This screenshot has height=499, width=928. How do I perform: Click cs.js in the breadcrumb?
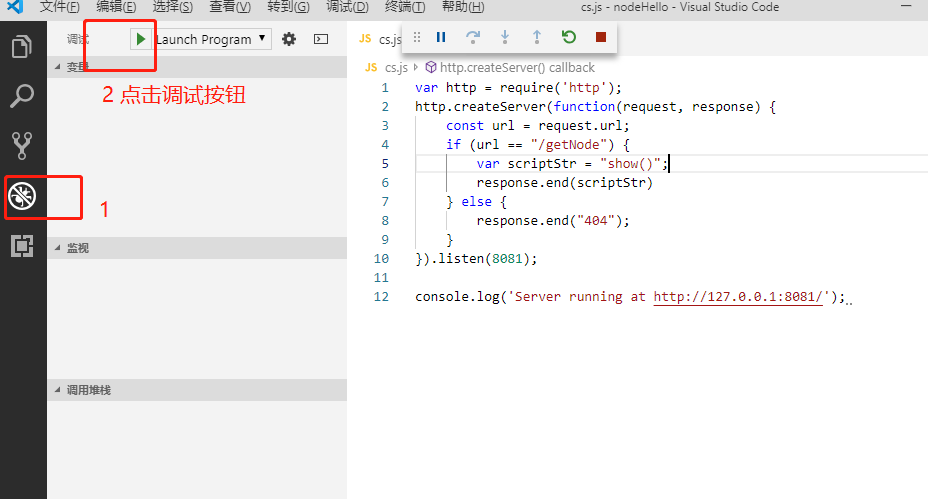coord(396,67)
